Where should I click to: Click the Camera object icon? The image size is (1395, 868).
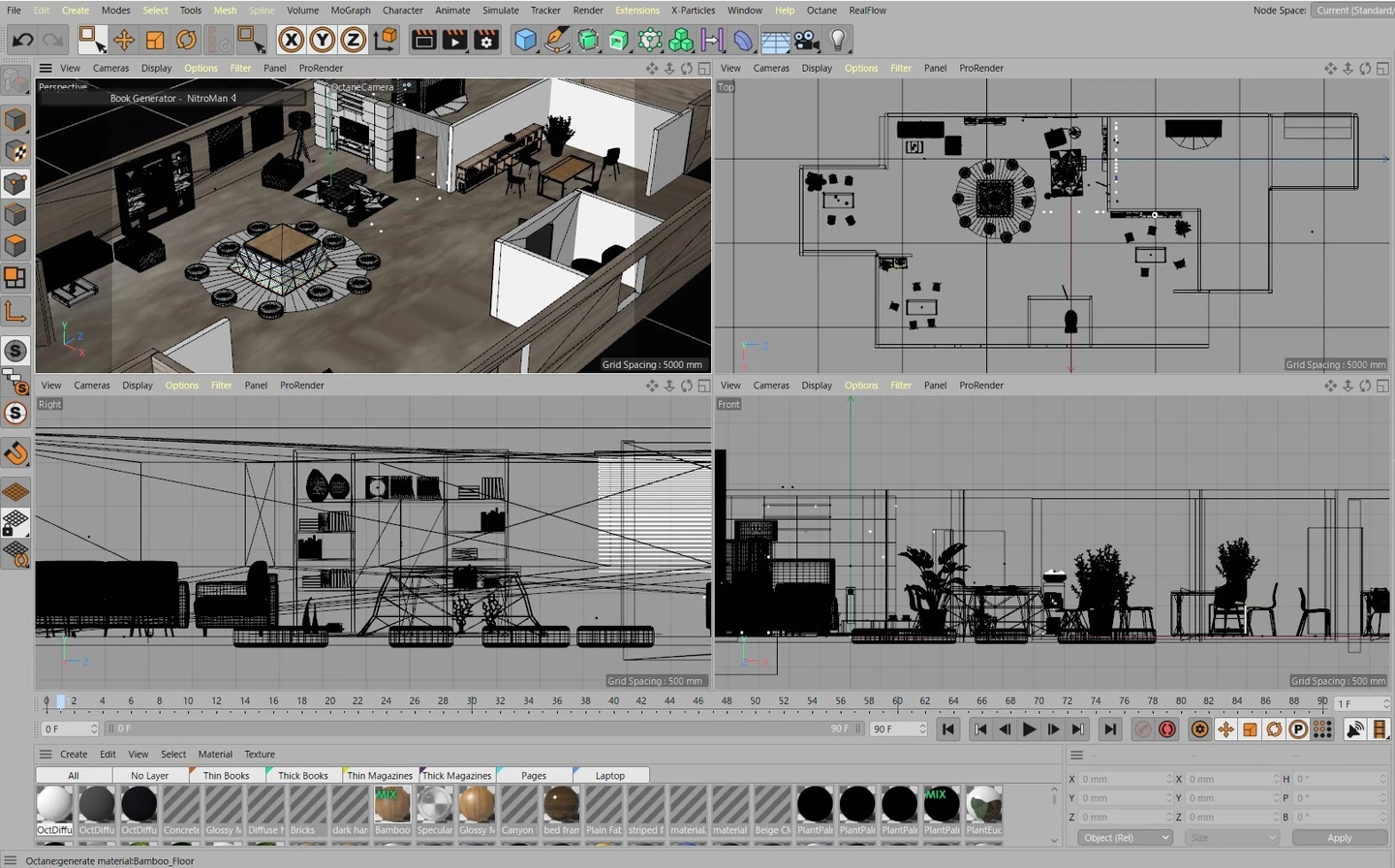(806, 40)
